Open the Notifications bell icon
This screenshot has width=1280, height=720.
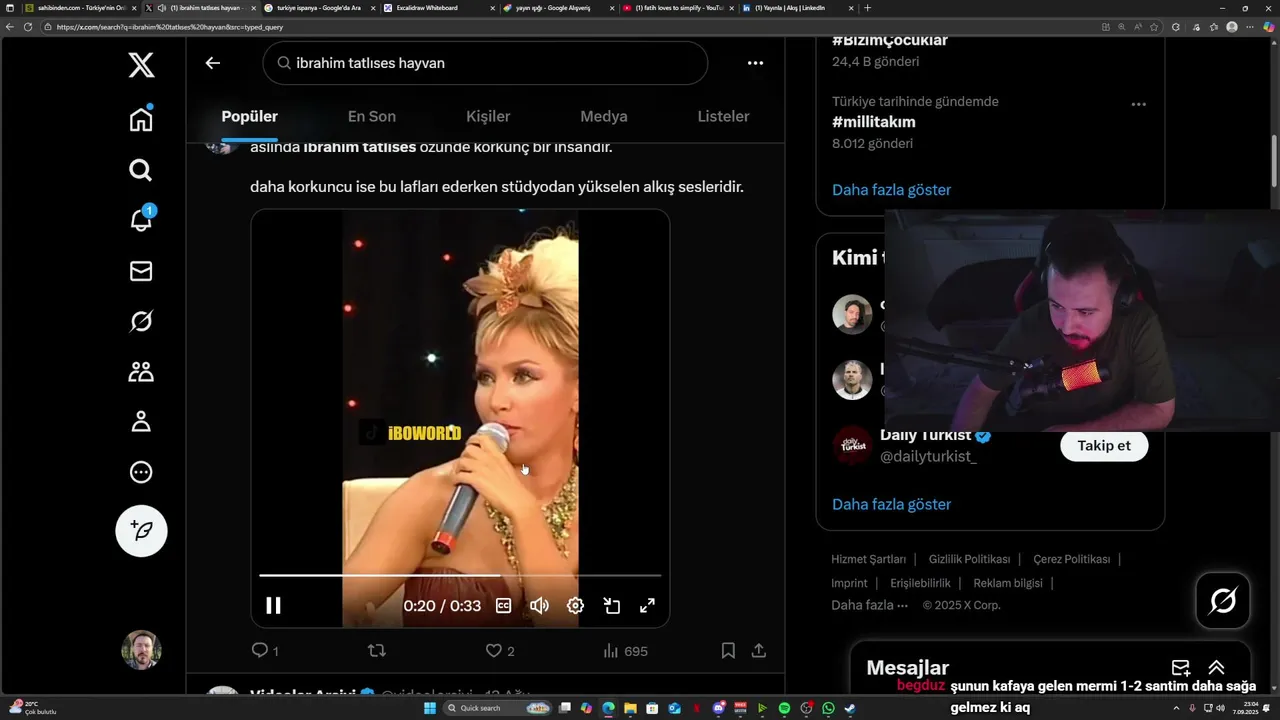tap(141, 219)
